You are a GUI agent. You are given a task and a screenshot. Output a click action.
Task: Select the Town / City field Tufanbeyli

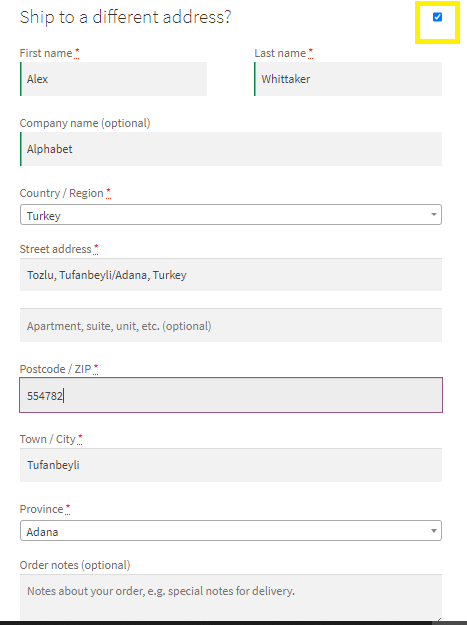coord(231,465)
